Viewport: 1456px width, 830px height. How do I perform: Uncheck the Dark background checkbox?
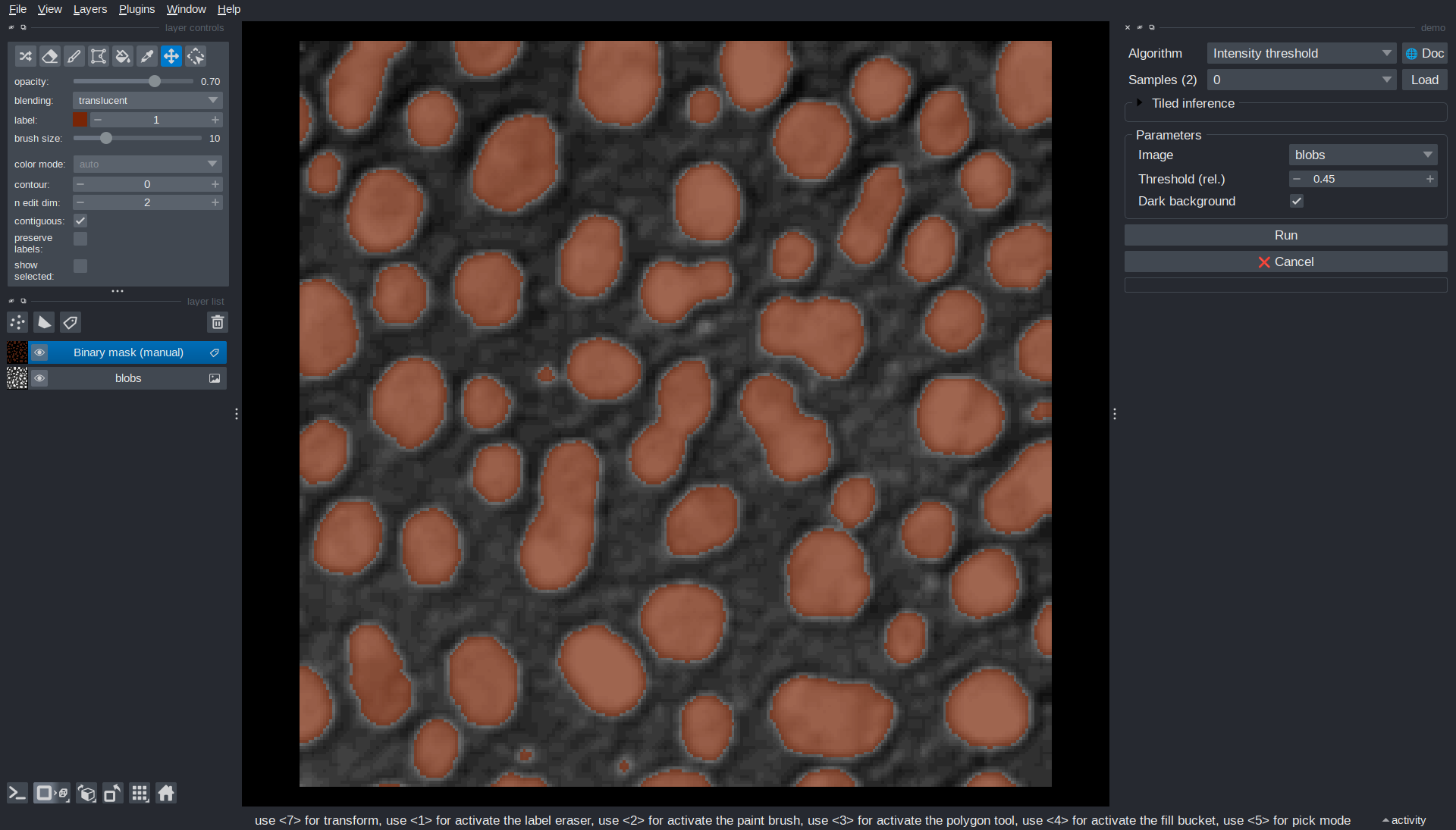pyautogui.click(x=1297, y=201)
